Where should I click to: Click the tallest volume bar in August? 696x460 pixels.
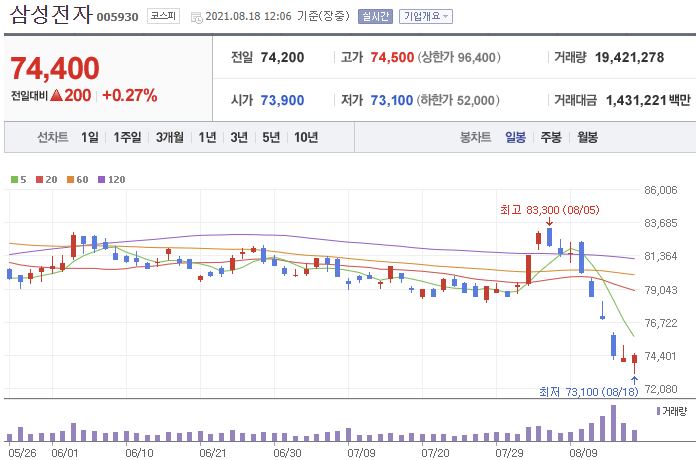613,423
